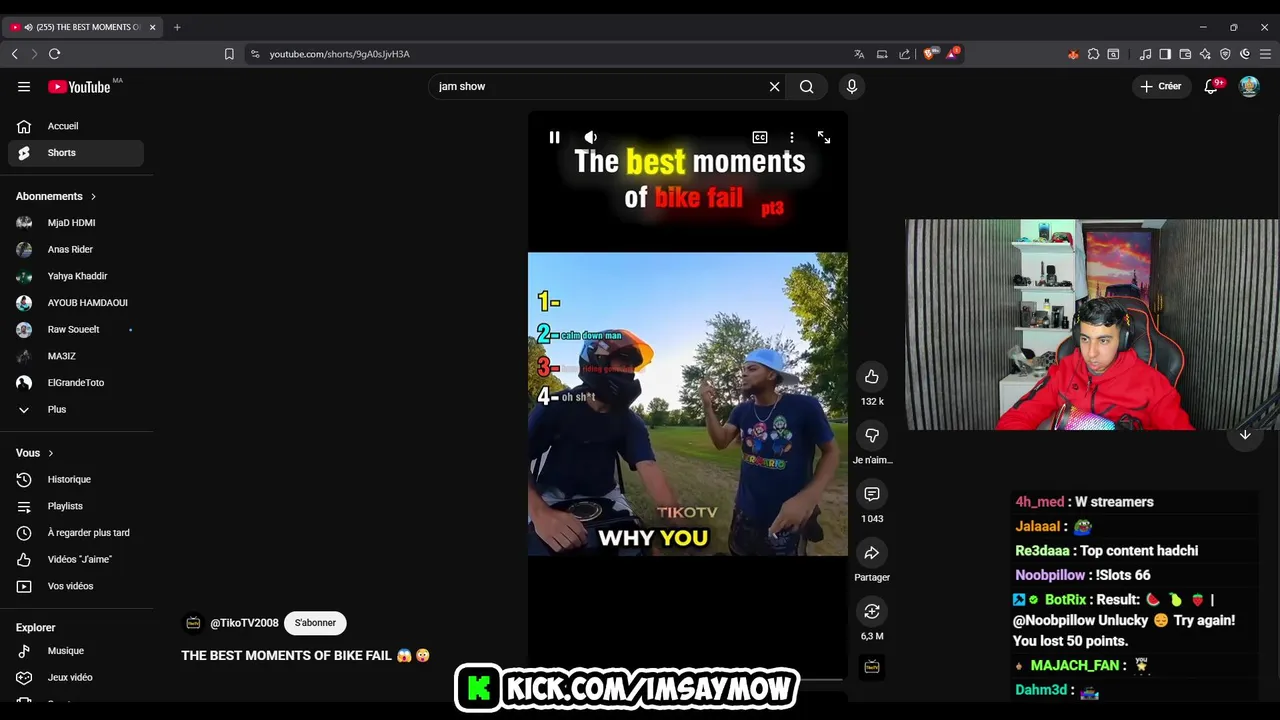The image size is (1280, 720).
Task: Open the Créer button
Action: 1161,87
